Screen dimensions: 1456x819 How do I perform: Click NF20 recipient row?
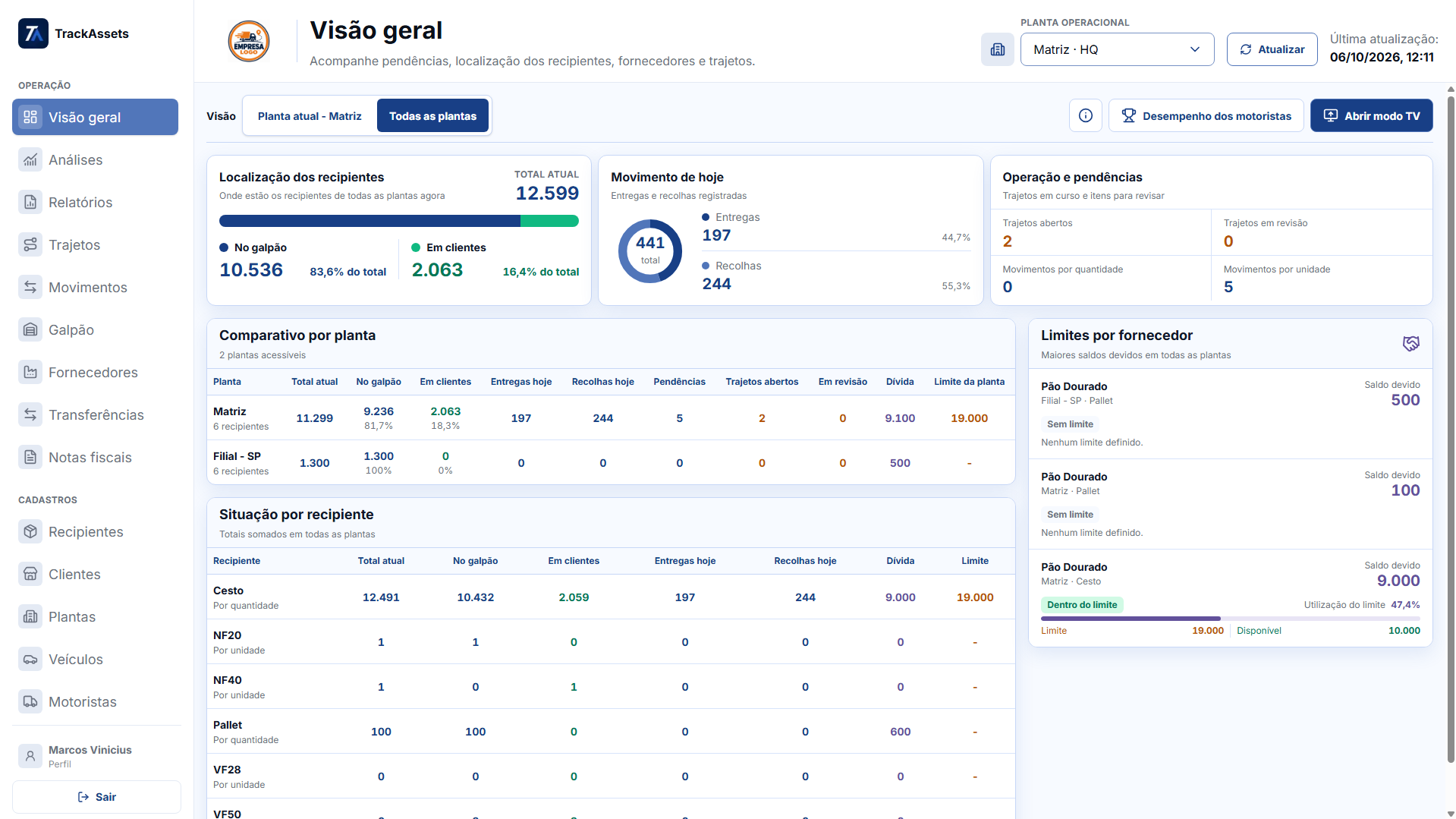pyautogui.click(x=611, y=642)
